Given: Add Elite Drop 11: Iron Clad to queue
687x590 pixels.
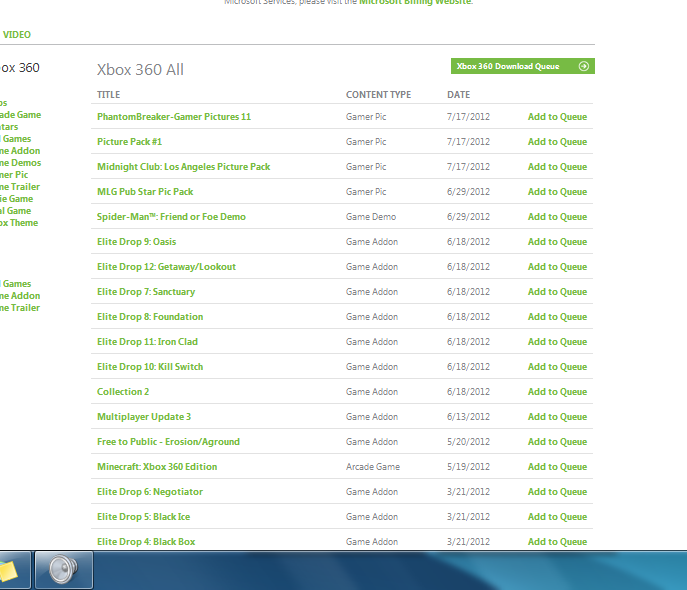Looking at the screenshot, I should click(557, 341).
